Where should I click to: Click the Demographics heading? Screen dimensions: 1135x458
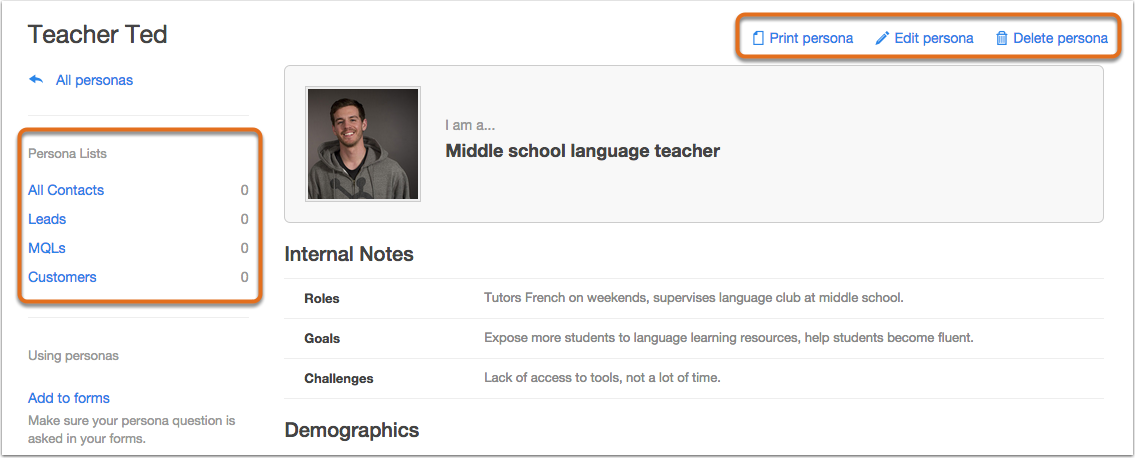click(352, 430)
